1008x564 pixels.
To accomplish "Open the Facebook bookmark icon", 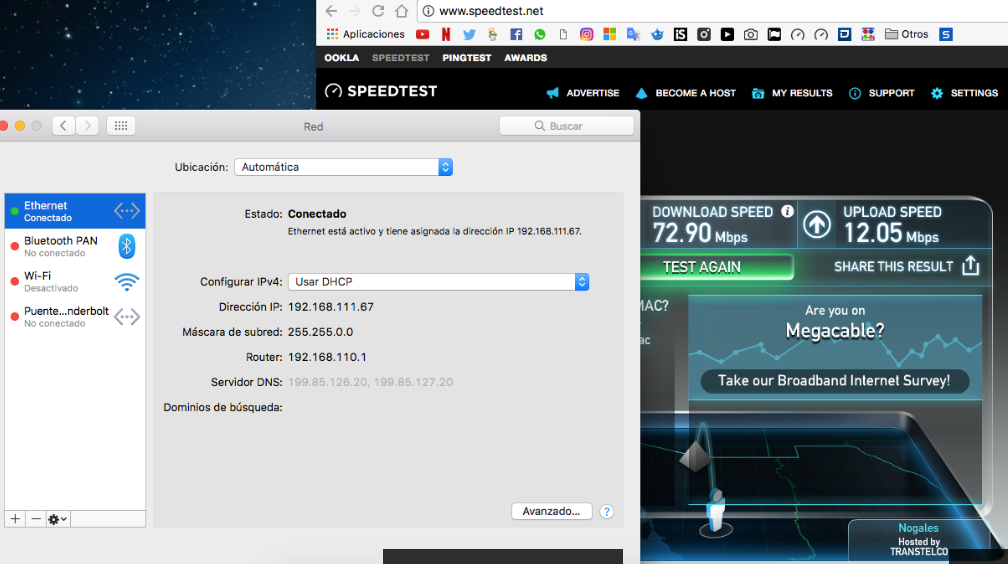I will click(x=516, y=34).
